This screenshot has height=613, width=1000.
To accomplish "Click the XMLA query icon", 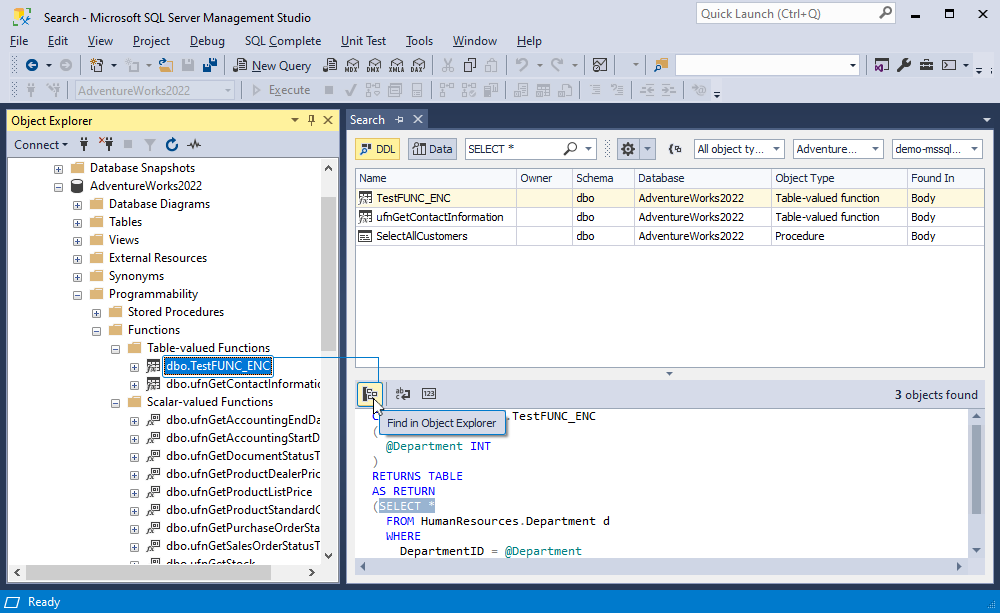I will tap(397, 65).
